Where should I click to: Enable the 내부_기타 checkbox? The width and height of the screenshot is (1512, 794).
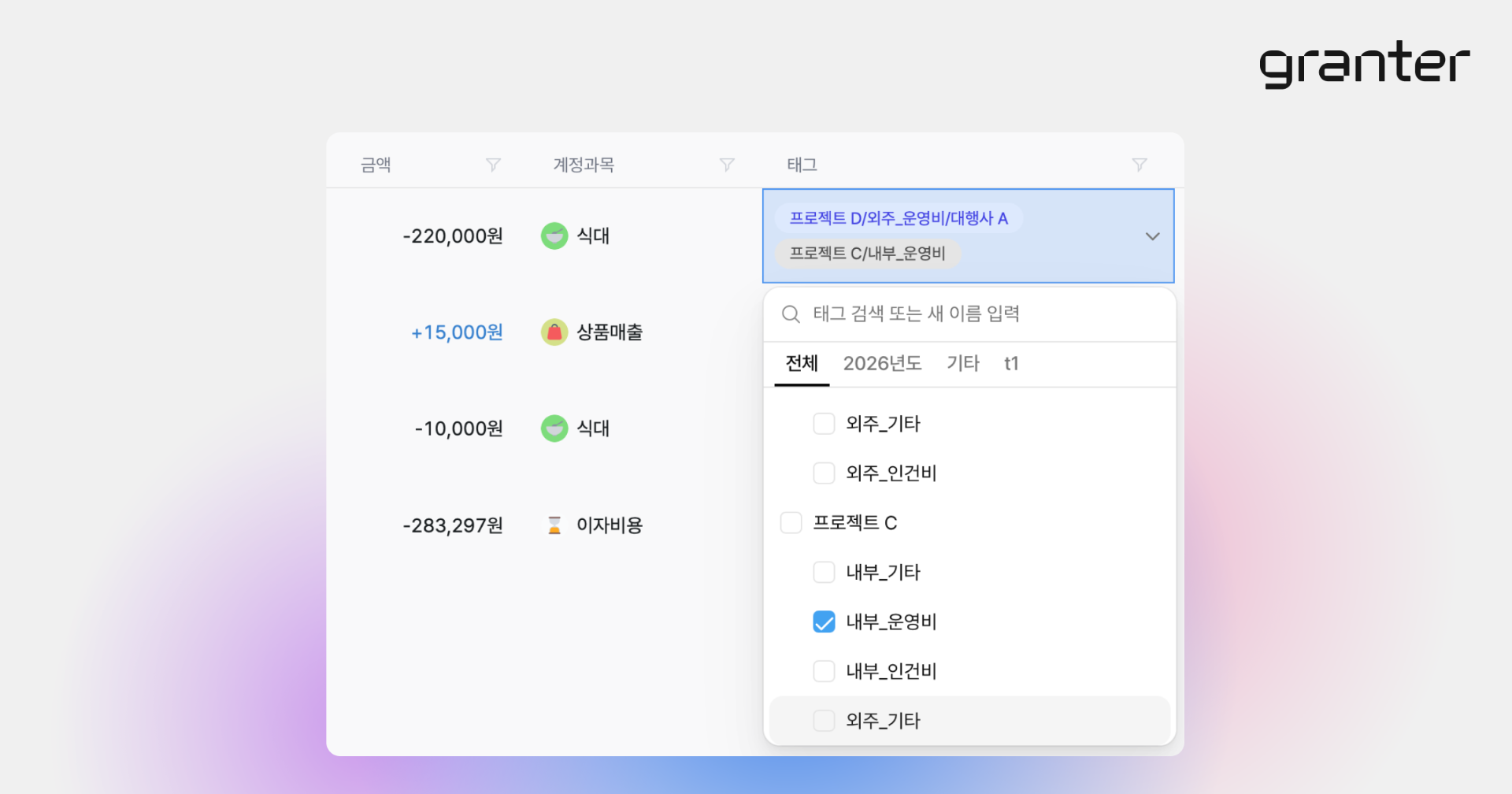click(824, 572)
